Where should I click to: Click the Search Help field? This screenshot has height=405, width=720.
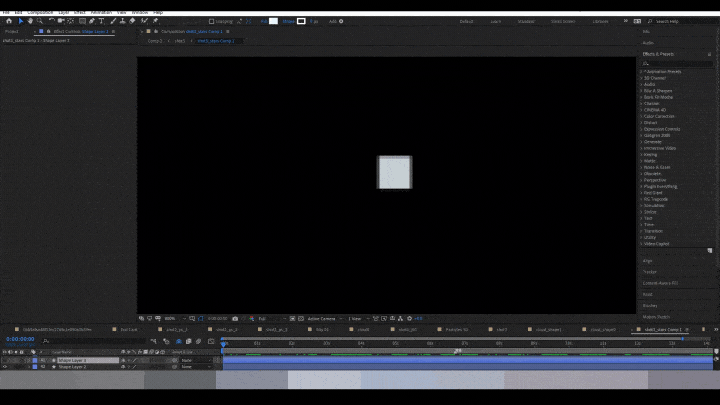click(683, 21)
